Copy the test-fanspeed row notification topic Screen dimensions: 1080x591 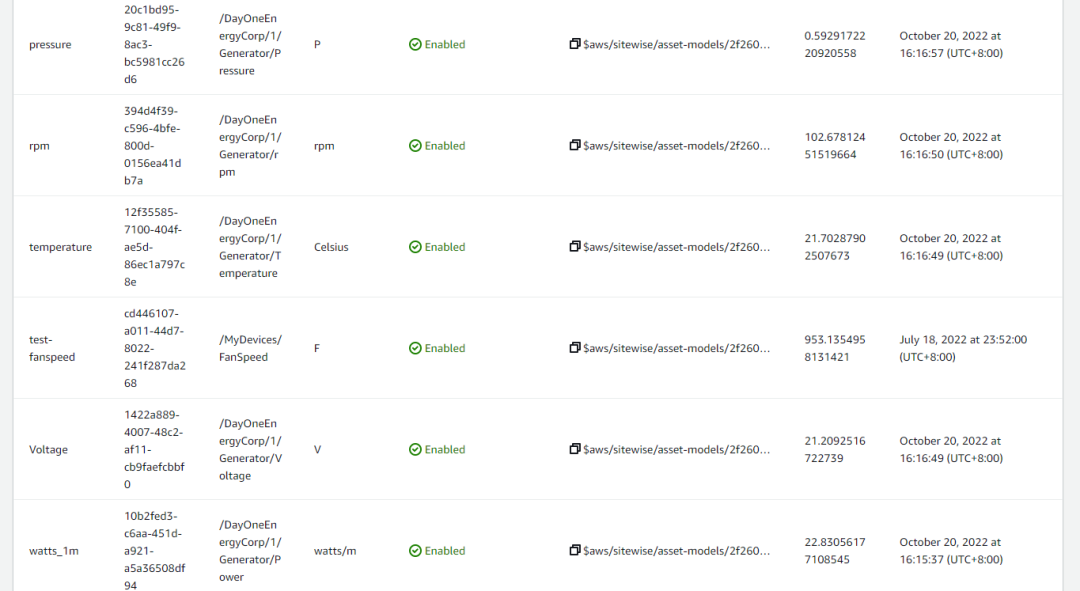pos(575,348)
